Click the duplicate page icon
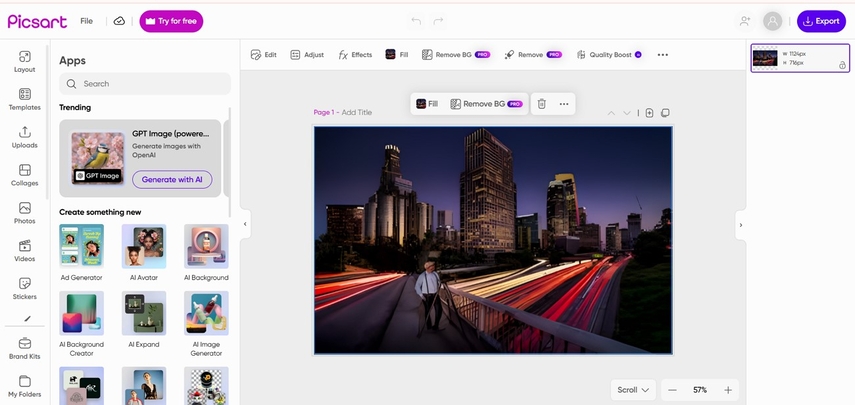The width and height of the screenshot is (855, 405). [665, 113]
